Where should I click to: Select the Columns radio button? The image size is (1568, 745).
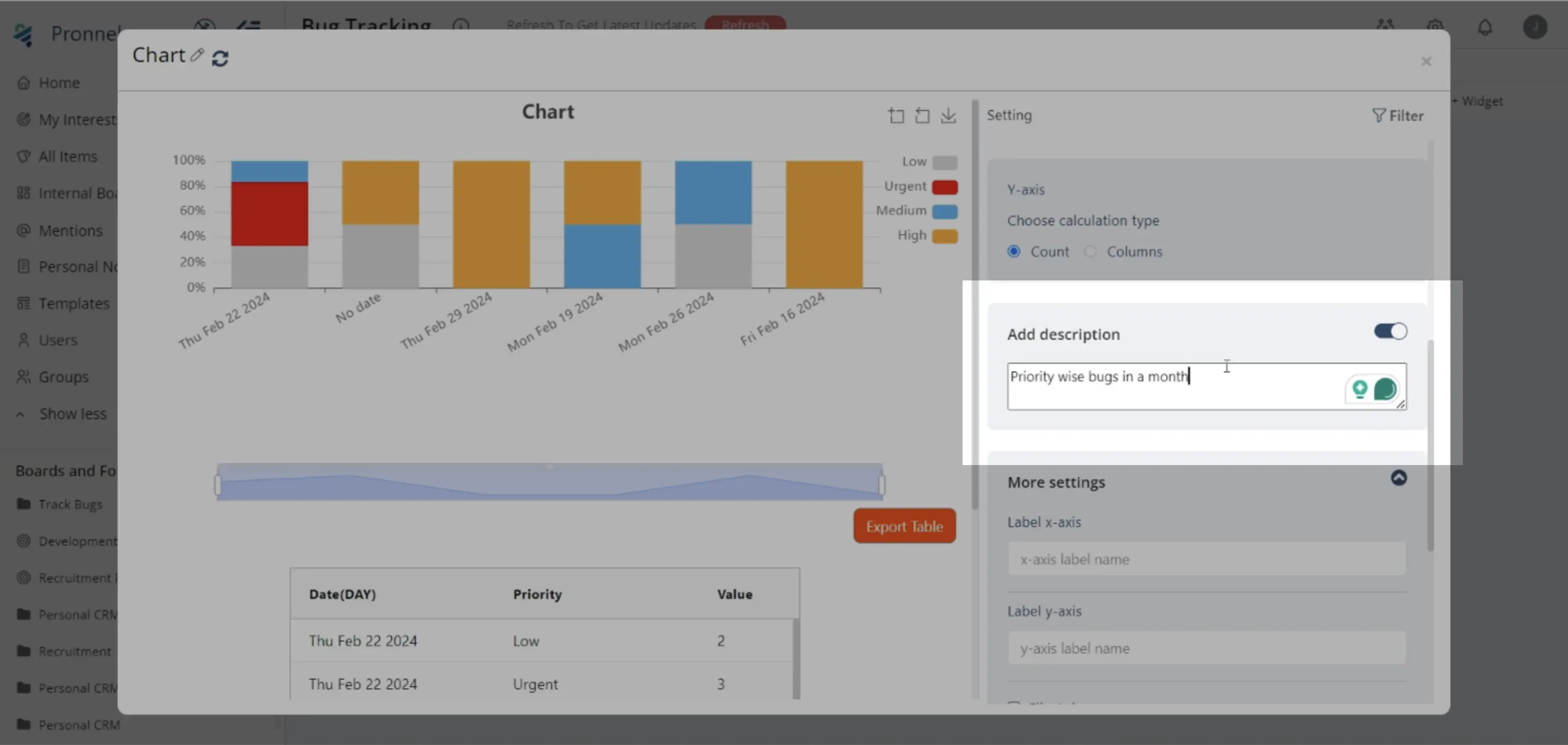click(x=1090, y=252)
